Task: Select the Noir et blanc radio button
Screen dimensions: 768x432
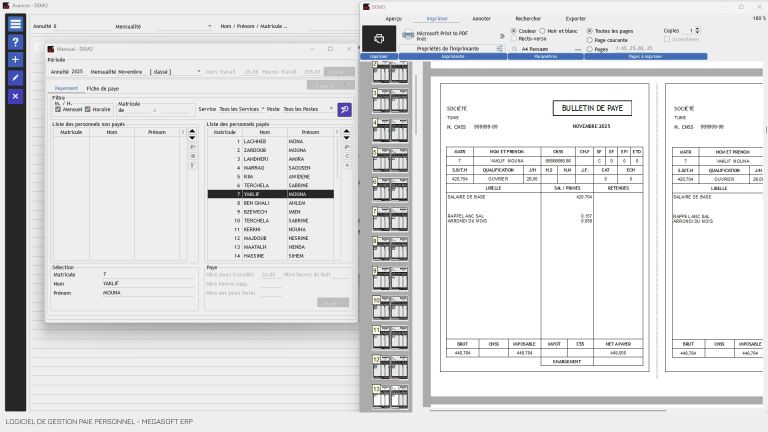Action: (542, 31)
